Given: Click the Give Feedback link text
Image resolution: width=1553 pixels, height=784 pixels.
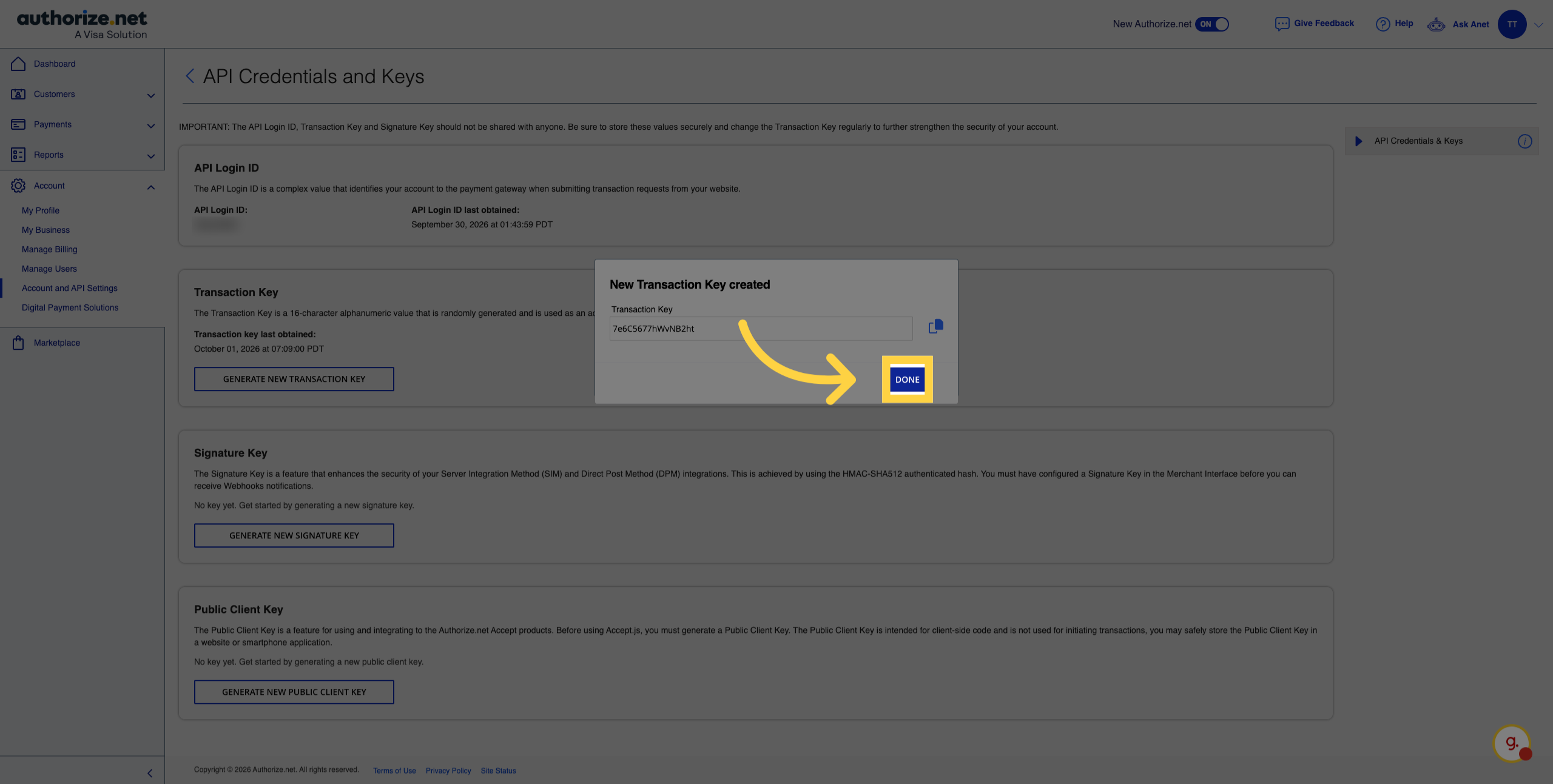Looking at the screenshot, I should (x=1324, y=23).
